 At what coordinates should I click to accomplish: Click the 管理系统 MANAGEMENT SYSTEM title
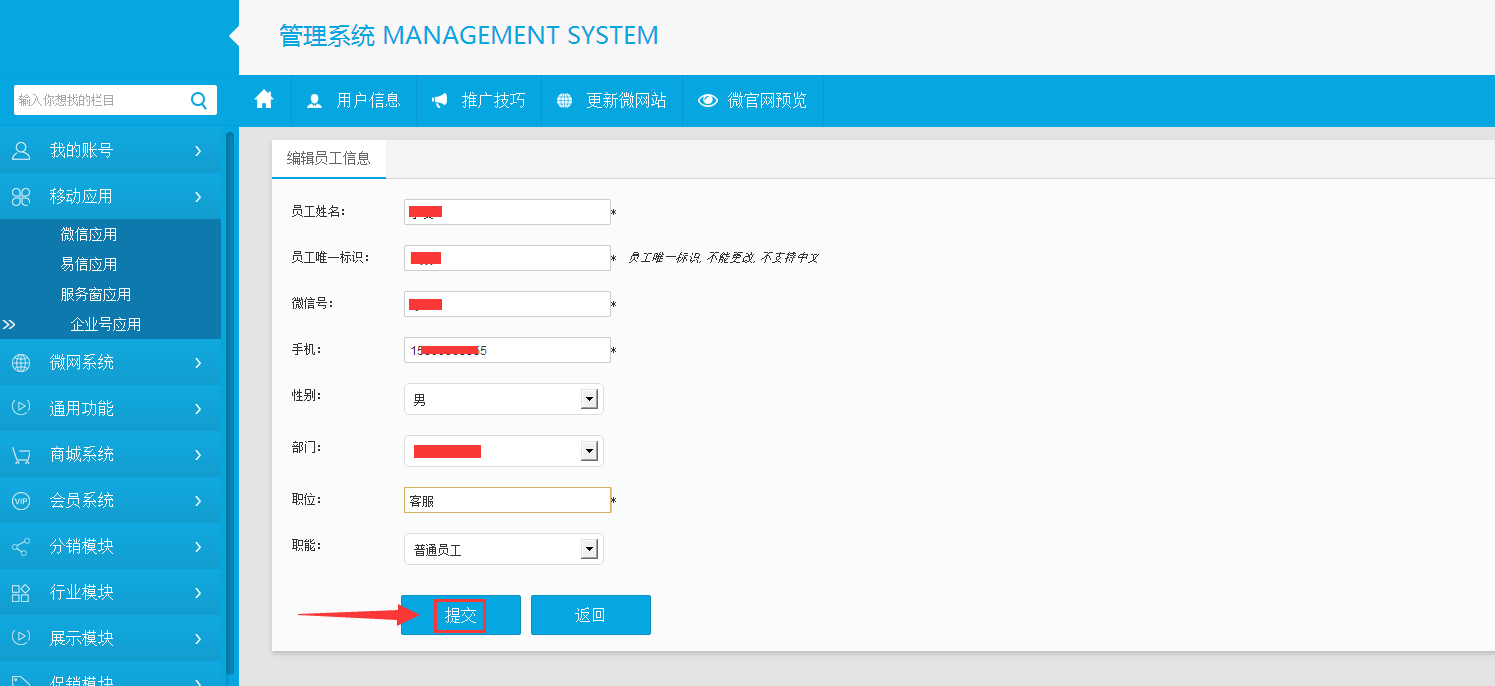point(469,36)
